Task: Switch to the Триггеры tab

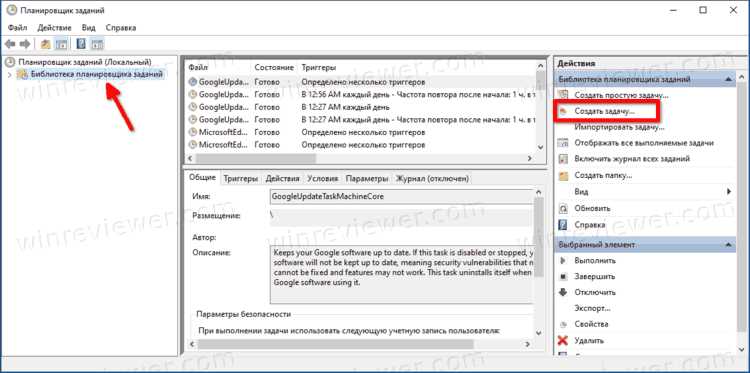Action: 241,178
